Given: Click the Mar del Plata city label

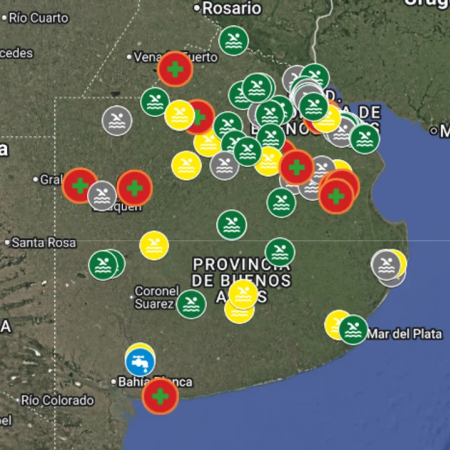Looking at the screenshot, I should click(405, 334).
